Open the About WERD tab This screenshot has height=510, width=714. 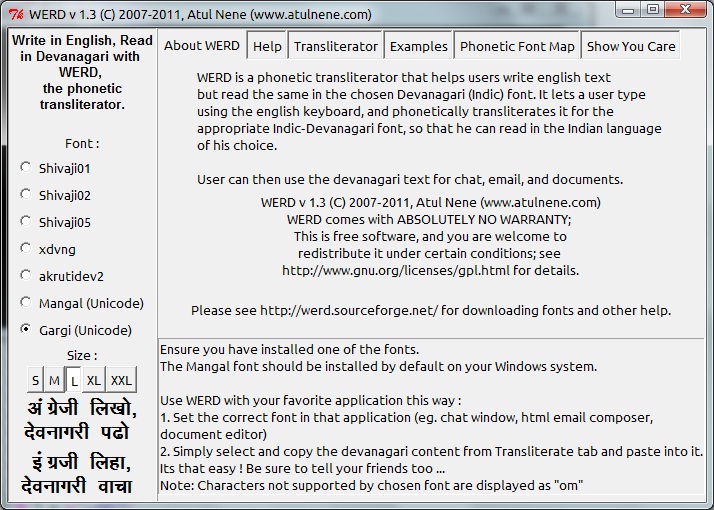coord(202,46)
